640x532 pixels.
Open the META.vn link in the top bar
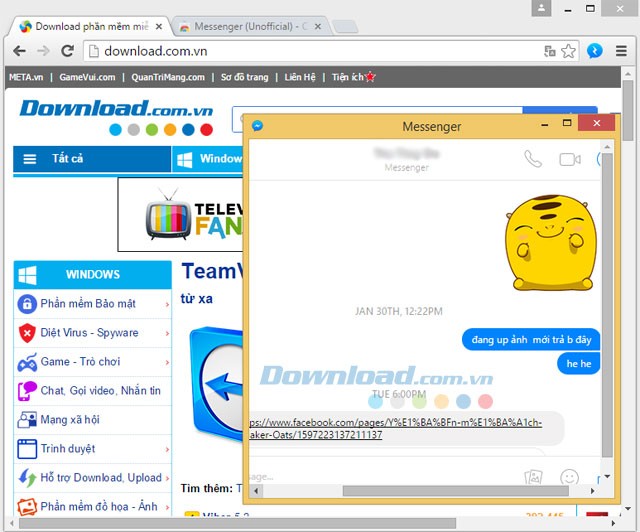(26, 77)
